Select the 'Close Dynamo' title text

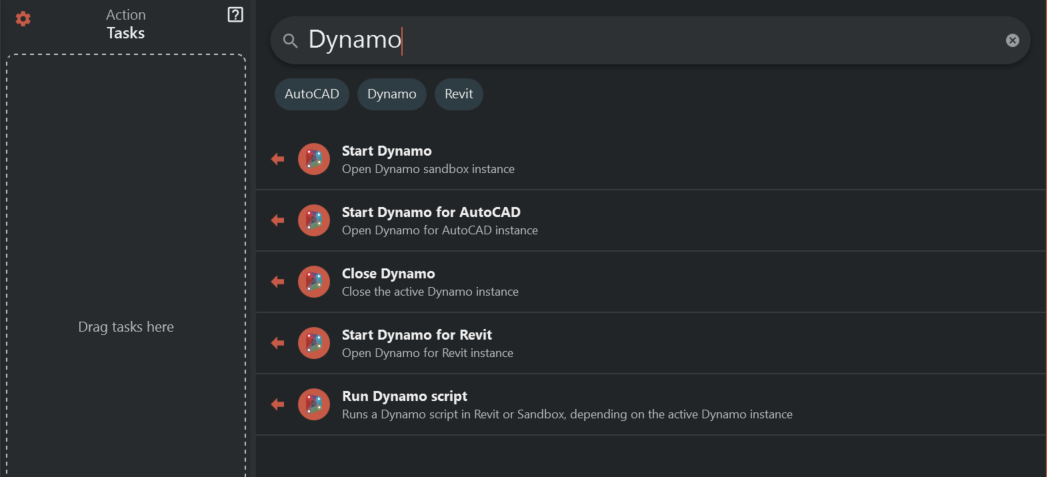pyautogui.click(x=389, y=274)
